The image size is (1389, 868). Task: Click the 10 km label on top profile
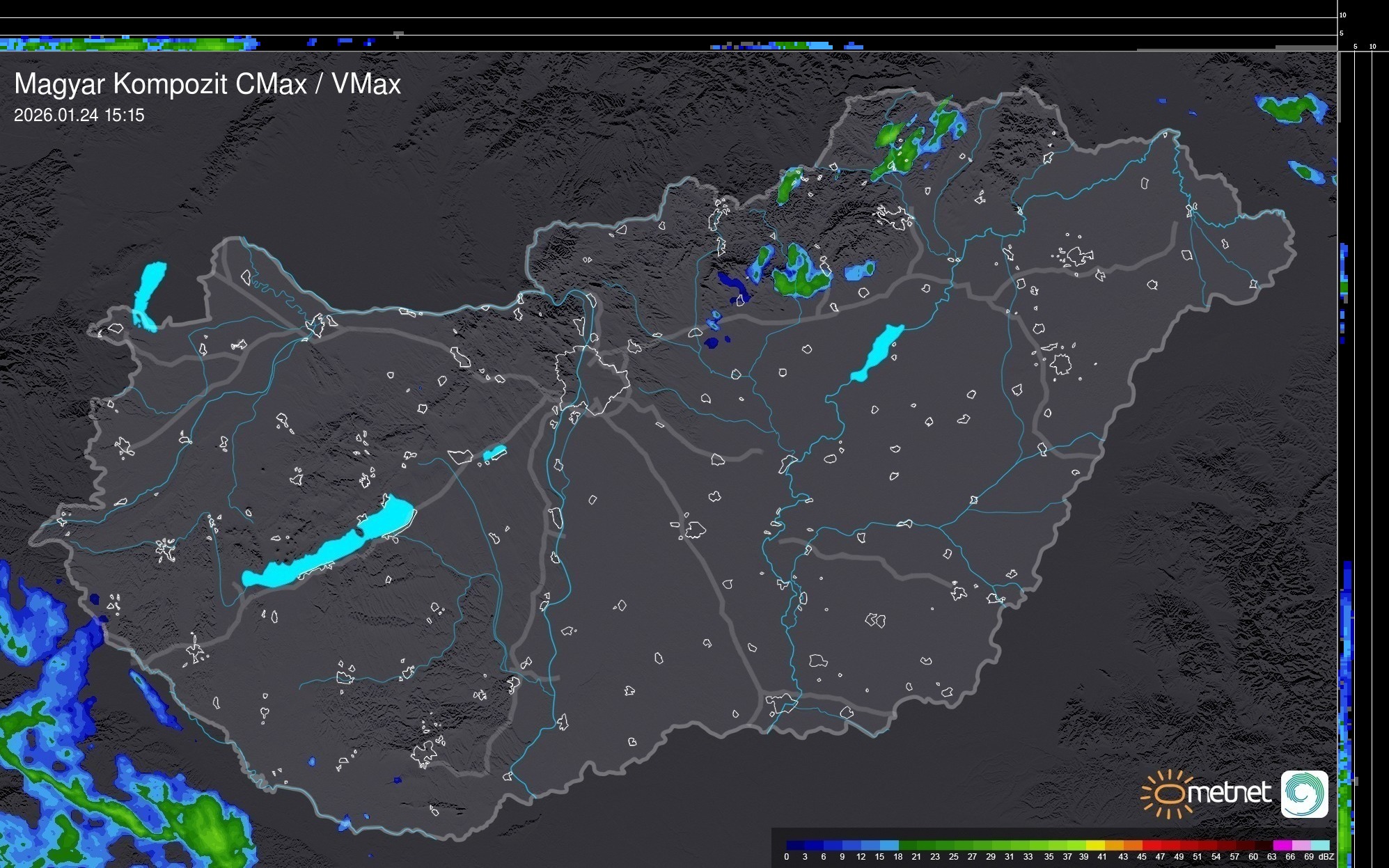[x=1342, y=15]
